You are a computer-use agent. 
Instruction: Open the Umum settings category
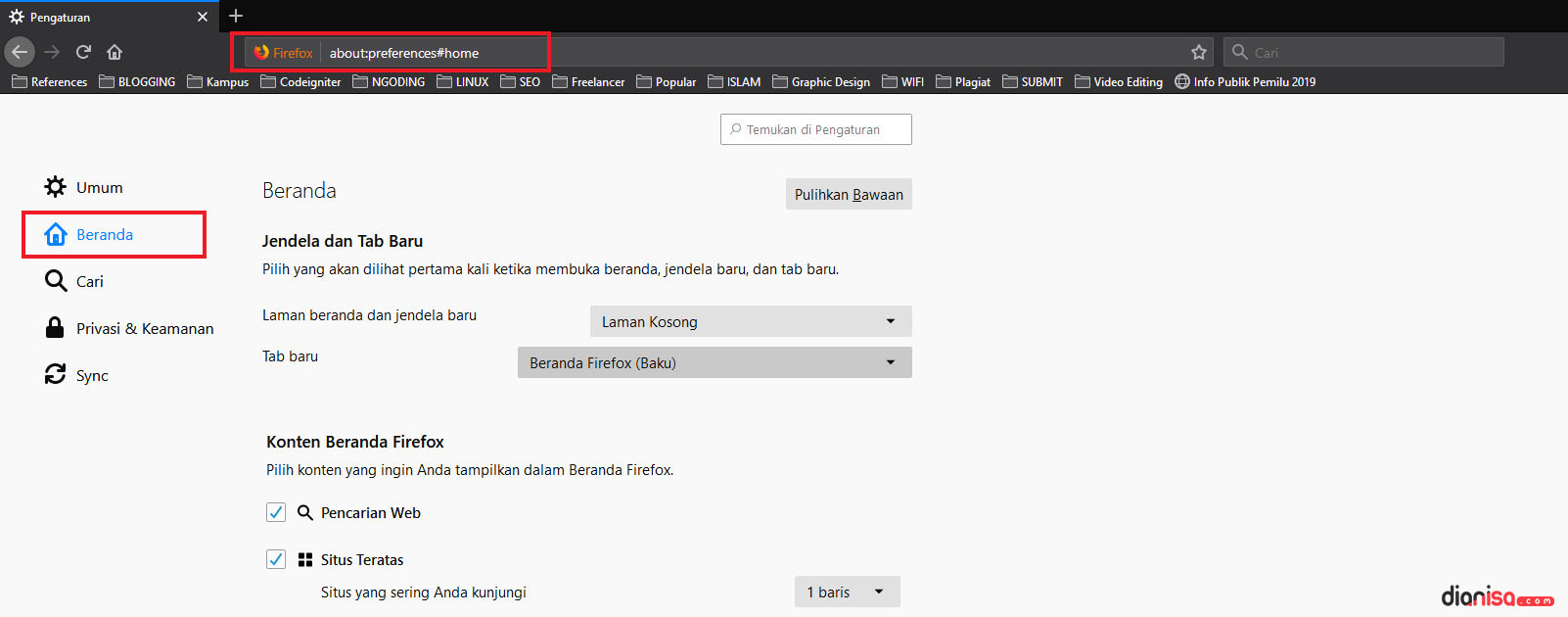(84, 187)
